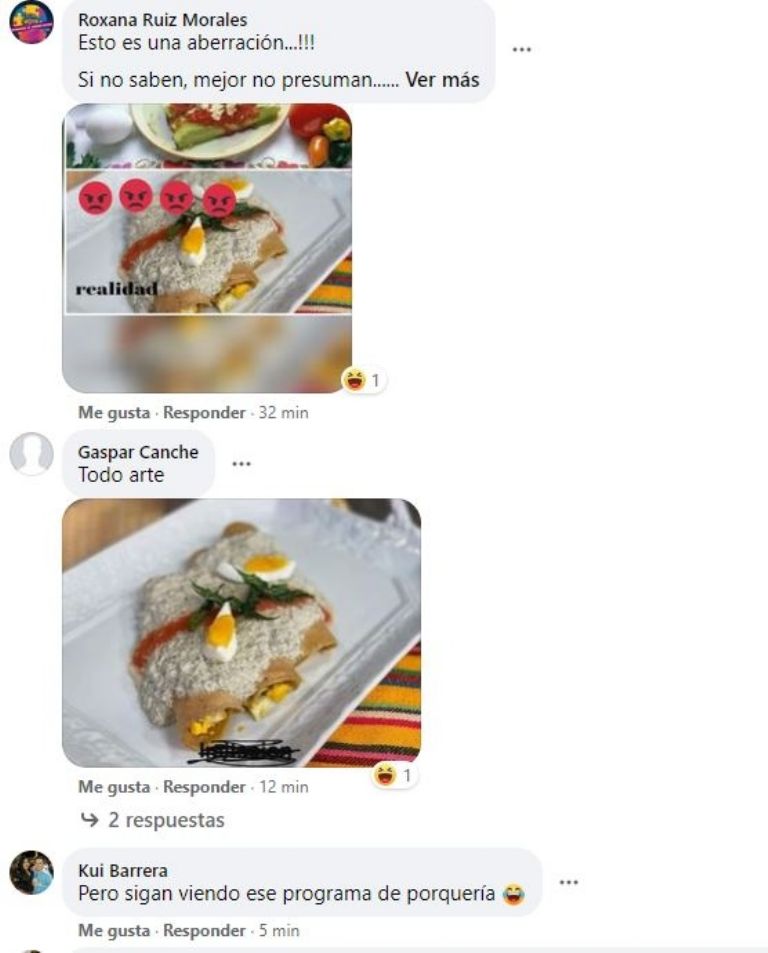The image size is (768, 953).
Task: Open the realidad meme image in Roxana's comment
Action: point(207,248)
